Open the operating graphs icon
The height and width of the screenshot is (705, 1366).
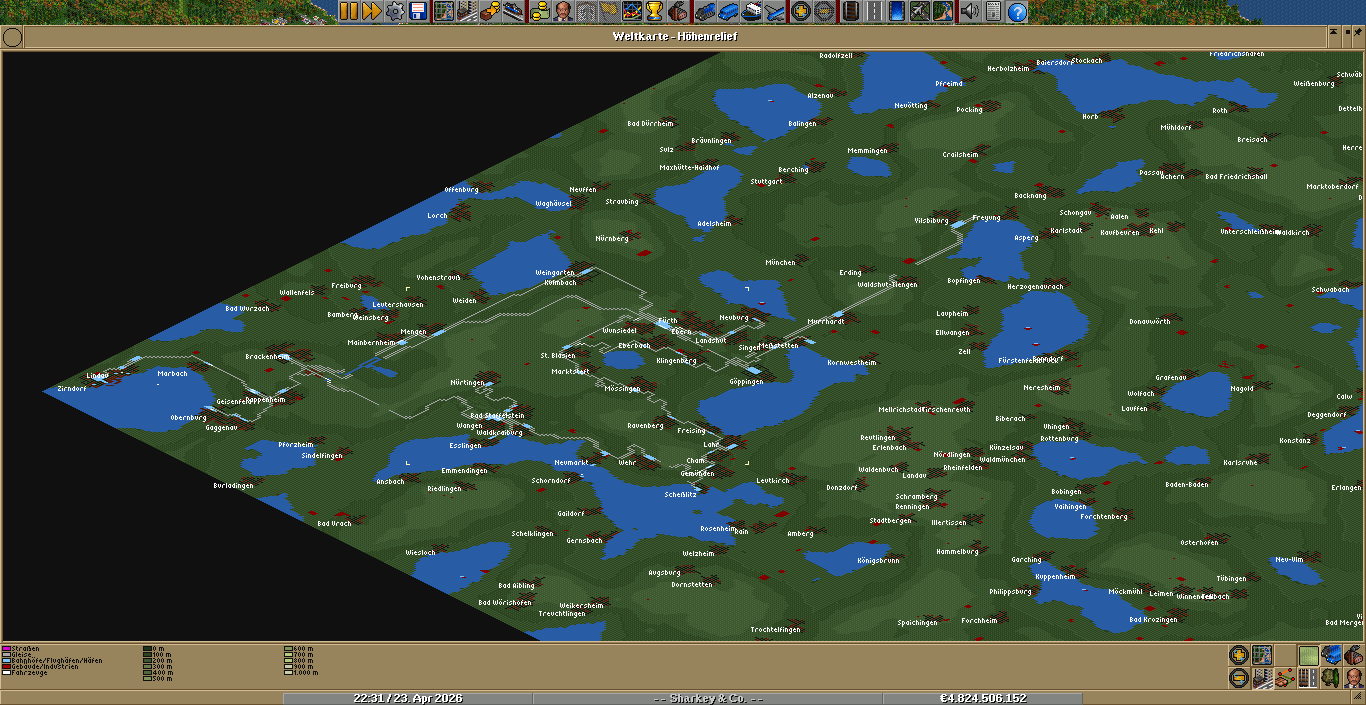[631, 11]
